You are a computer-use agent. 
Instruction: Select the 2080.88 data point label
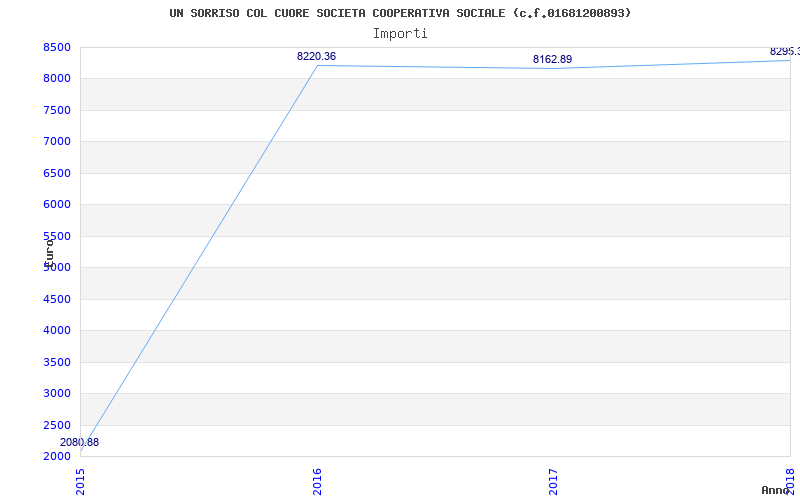(79, 442)
